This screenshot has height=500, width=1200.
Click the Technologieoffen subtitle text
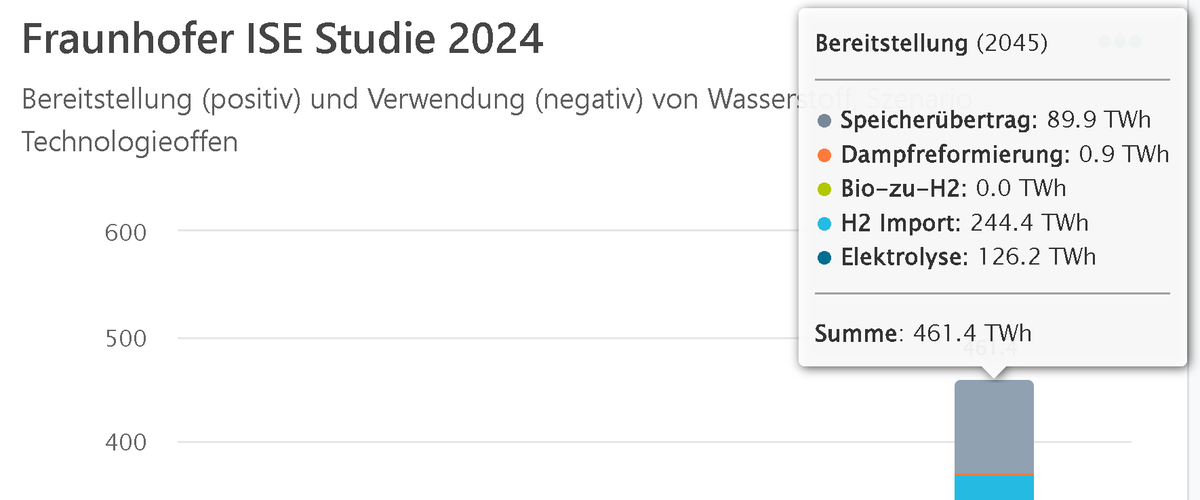[129, 141]
